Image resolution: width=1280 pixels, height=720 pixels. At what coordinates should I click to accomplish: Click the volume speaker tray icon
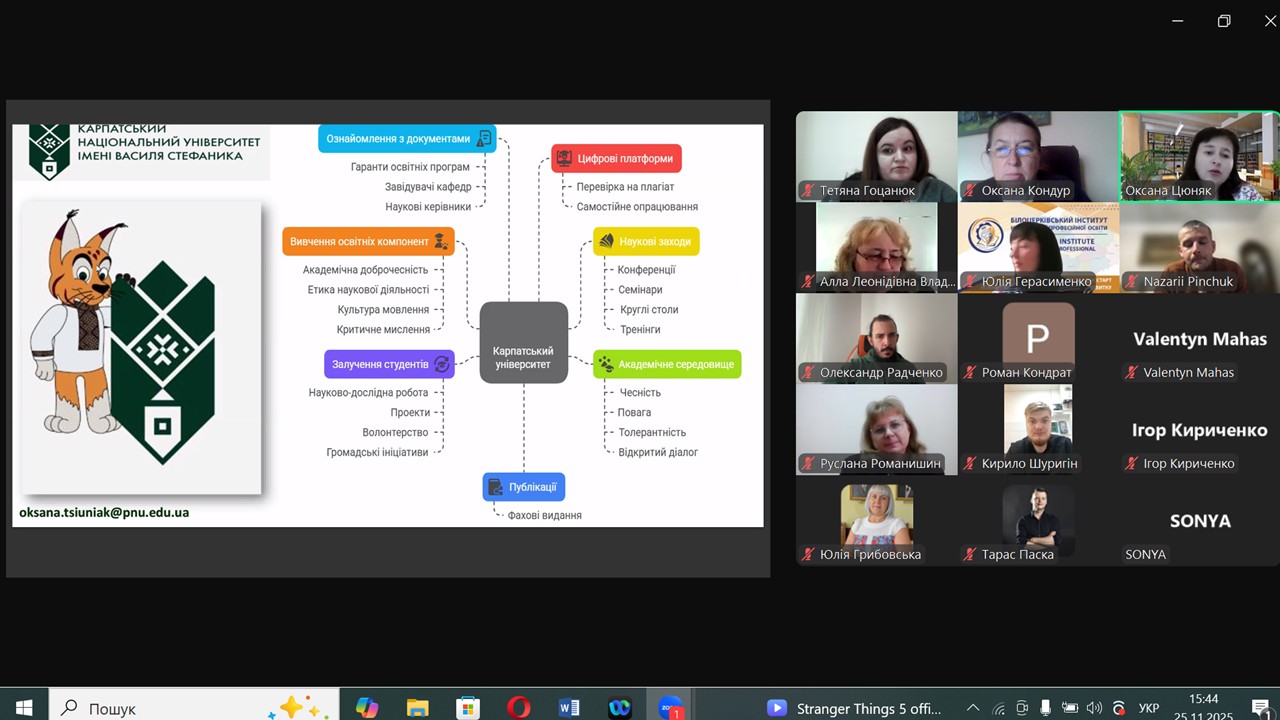tap(1094, 708)
